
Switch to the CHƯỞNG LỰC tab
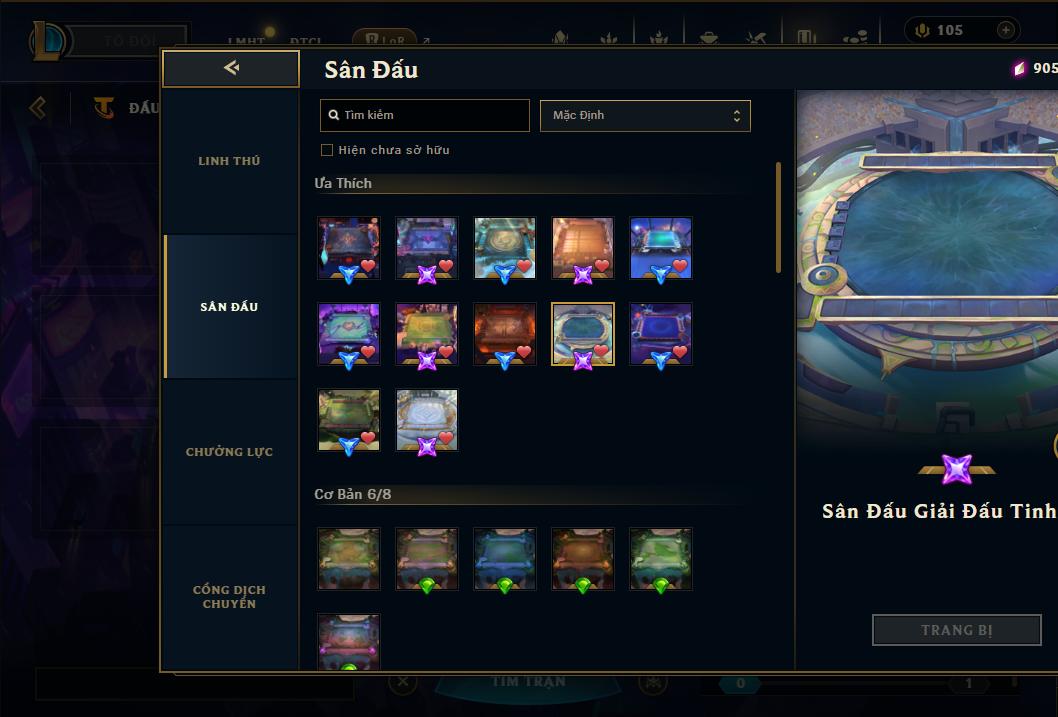coord(229,452)
